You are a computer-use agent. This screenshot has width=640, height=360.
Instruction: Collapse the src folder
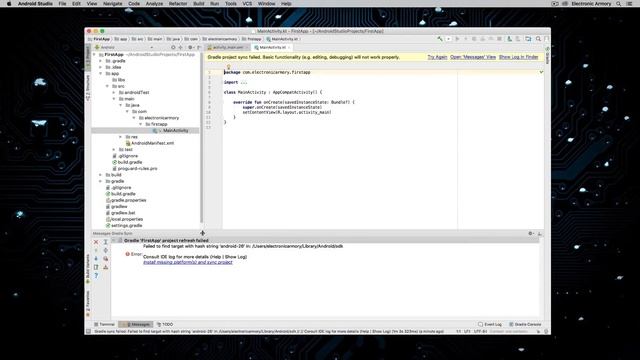(x=107, y=86)
